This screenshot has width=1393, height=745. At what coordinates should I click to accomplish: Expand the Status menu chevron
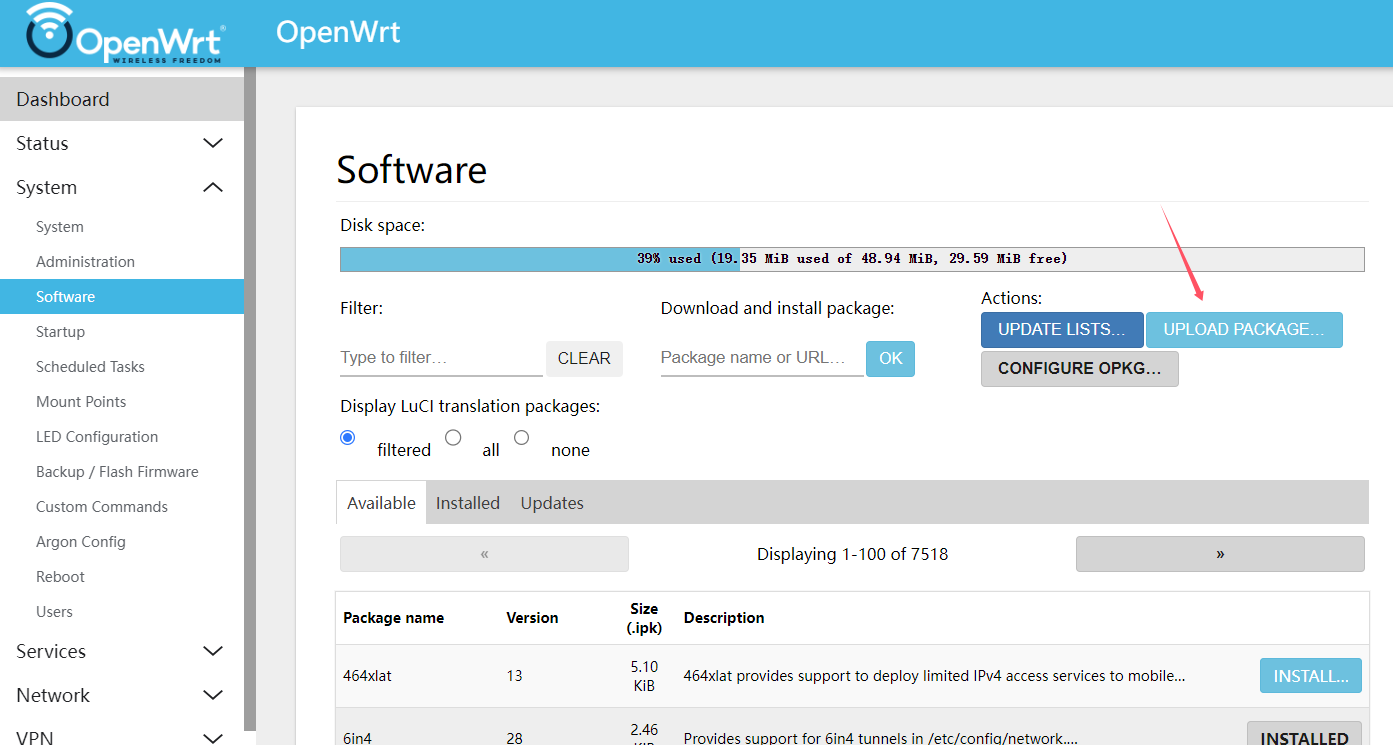tap(213, 143)
